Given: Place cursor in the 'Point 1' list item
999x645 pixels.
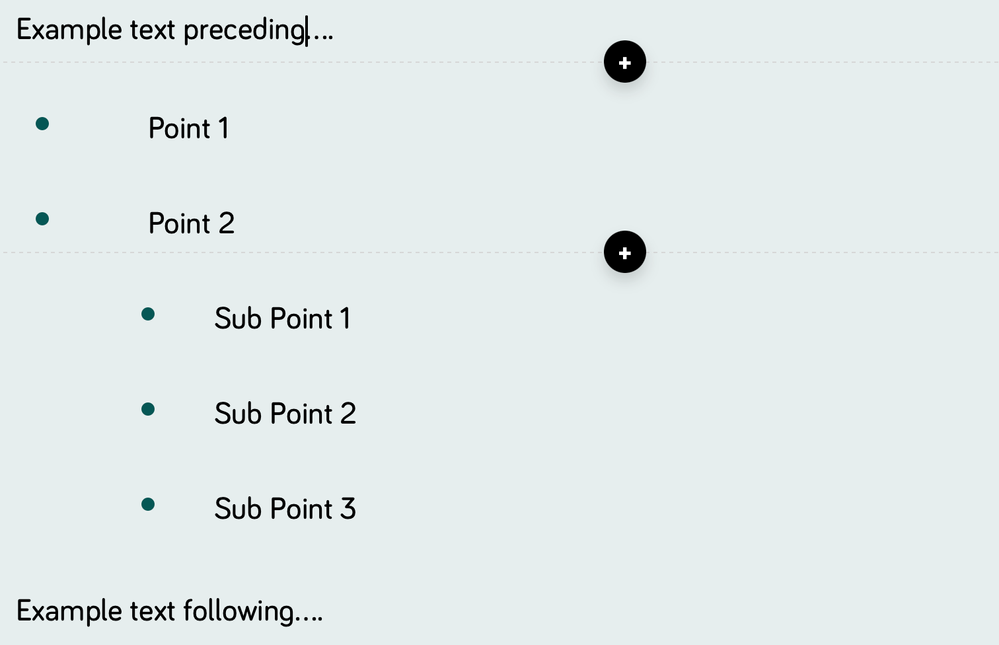Looking at the screenshot, I should 188,128.
